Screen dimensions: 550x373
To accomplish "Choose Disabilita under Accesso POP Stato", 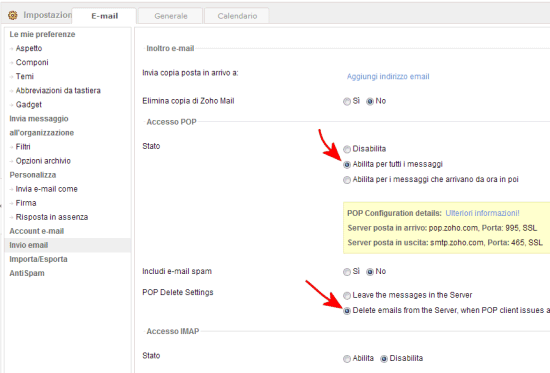I will pyautogui.click(x=347, y=149).
